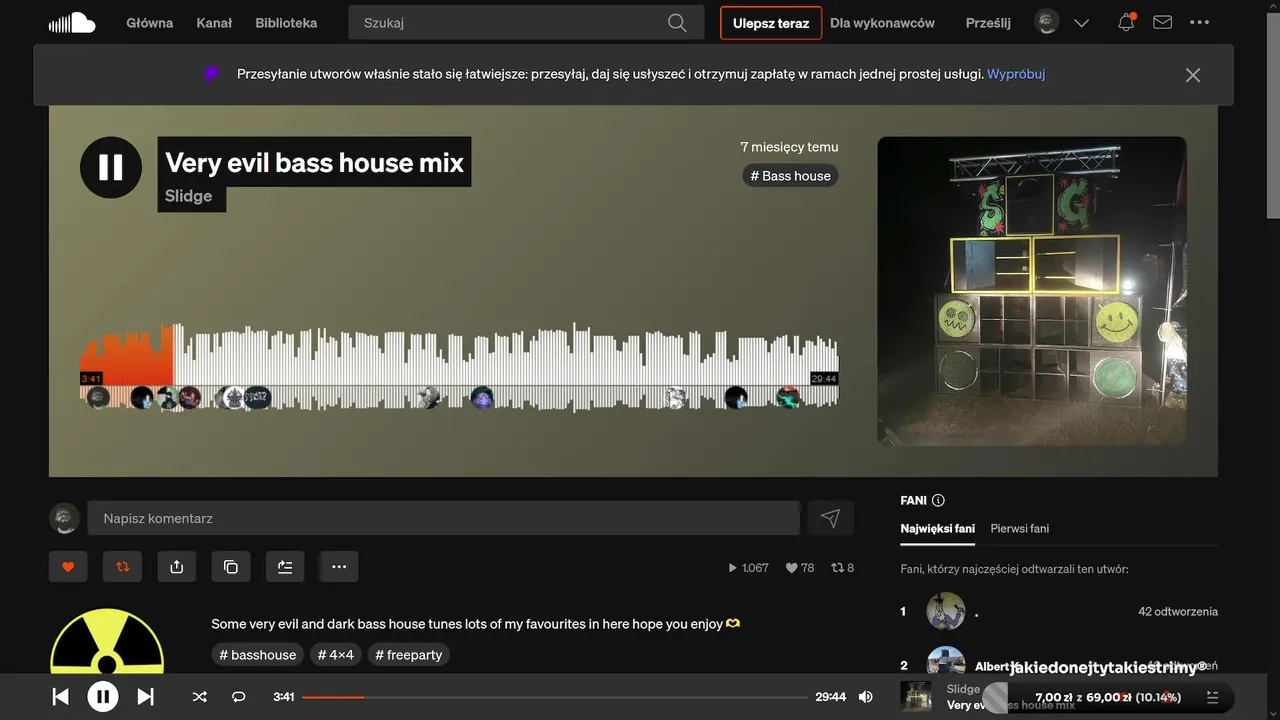Screen dimensions: 1280x720
Task: Open the Dla wykonawców link
Action: [x=882, y=23]
